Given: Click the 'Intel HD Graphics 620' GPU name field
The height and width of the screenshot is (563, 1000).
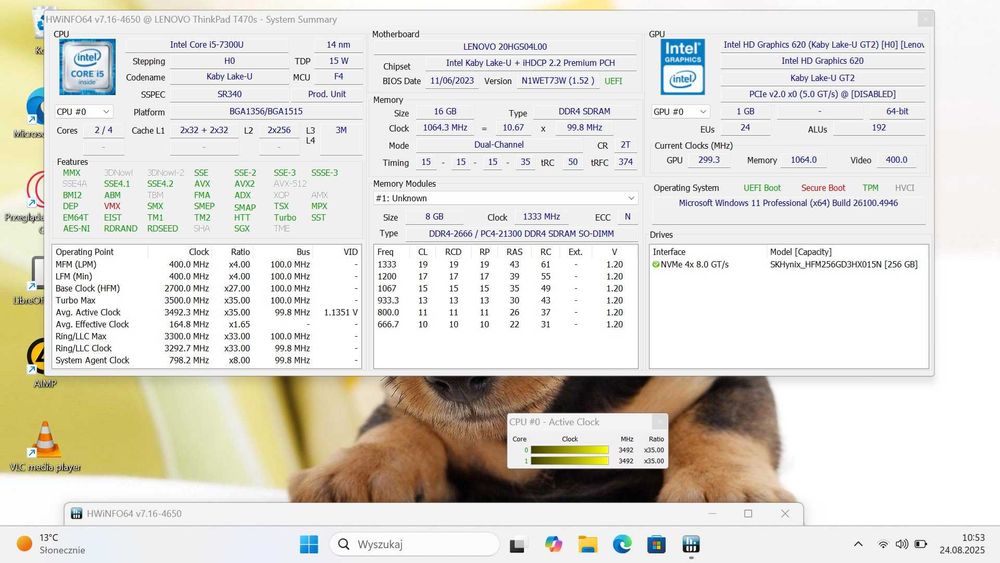Looking at the screenshot, I should [823, 61].
